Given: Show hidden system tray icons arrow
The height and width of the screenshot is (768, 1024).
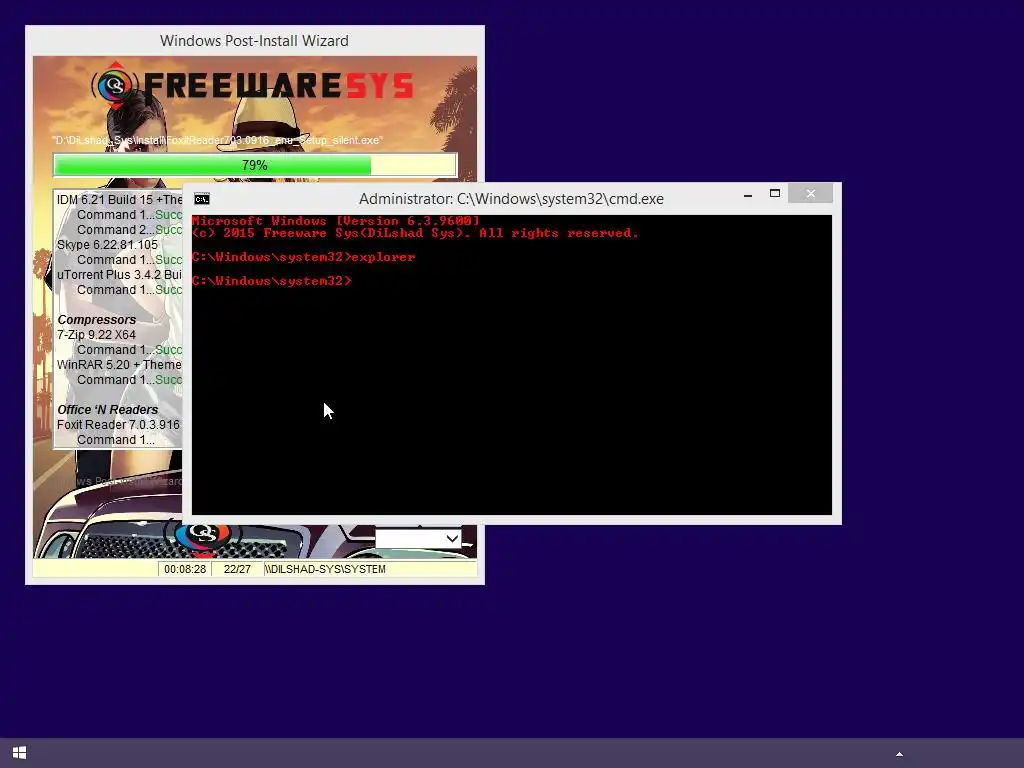Looking at the screenshot, I should click(899, 754).
